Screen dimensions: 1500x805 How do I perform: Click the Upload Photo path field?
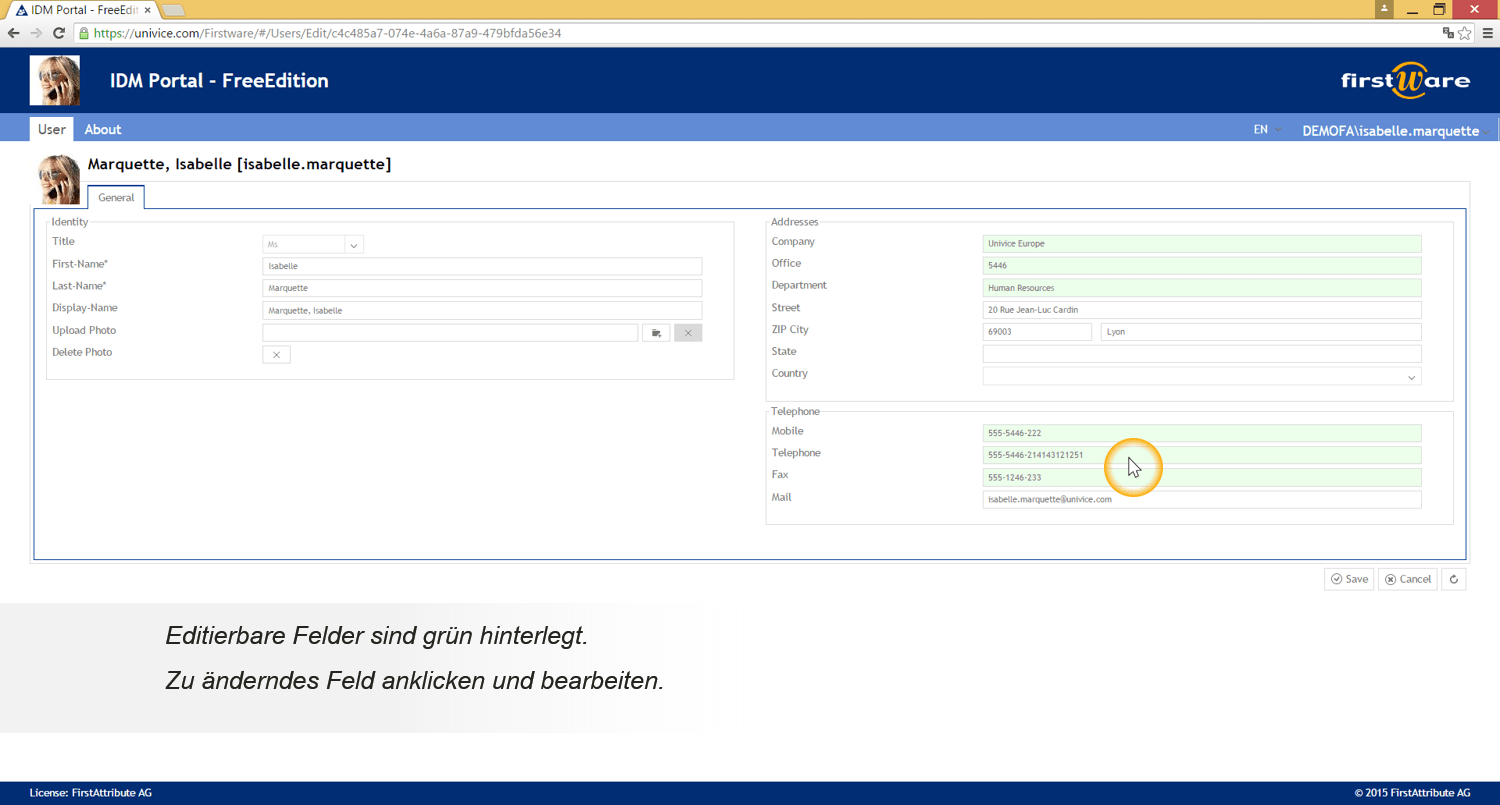click(450, 333)
